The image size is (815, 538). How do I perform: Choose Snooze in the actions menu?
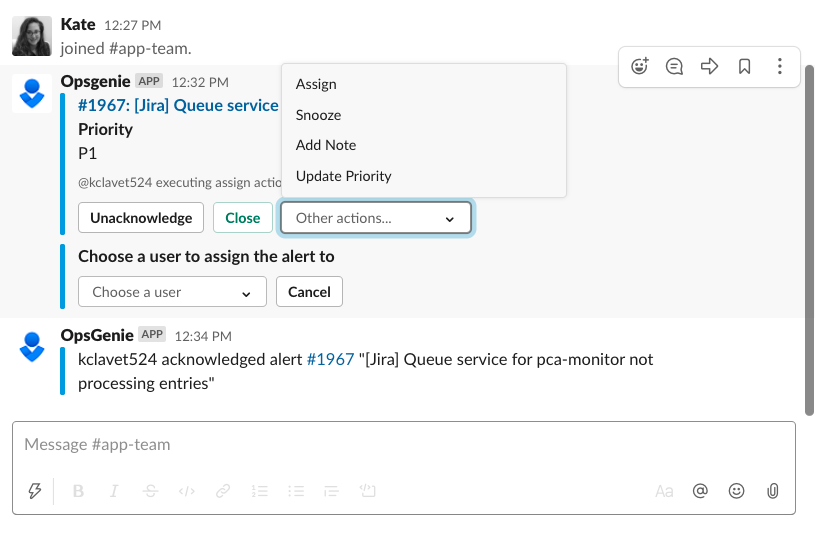(x=318, y=115)
